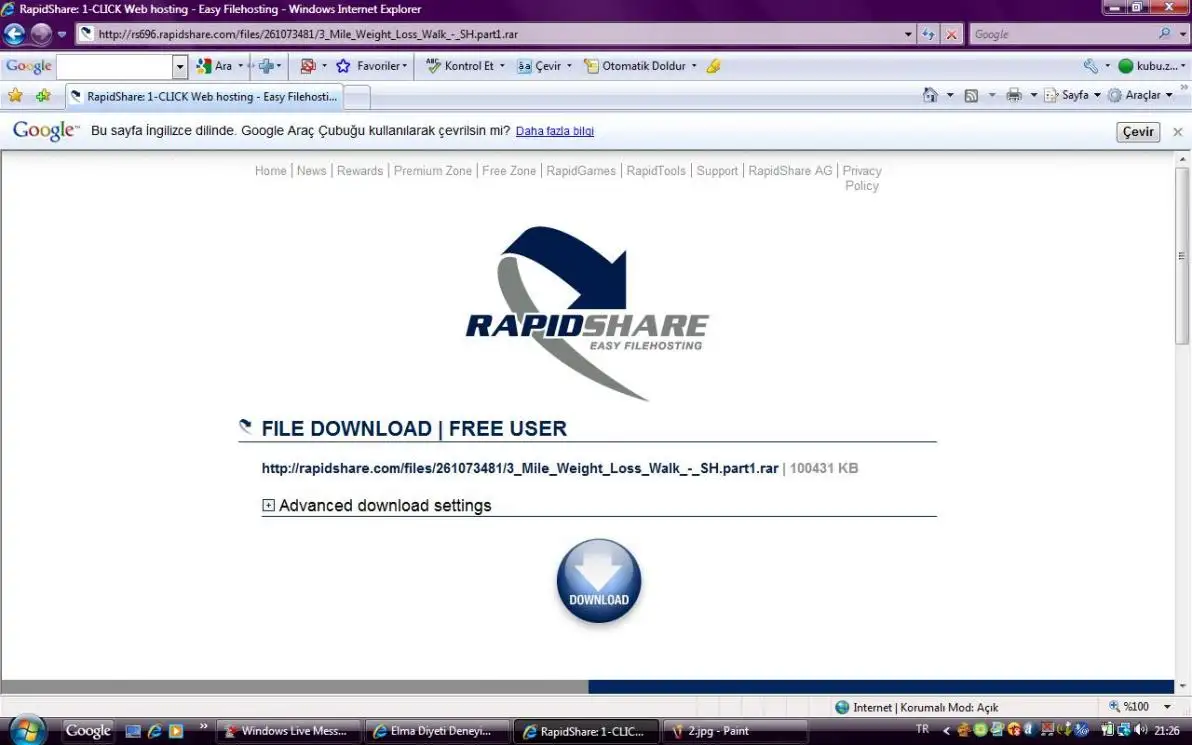Open the zoom level %100 dropdown
The width and height of the screenshot is (1192, 745).
pyautogui.click(x=1167, y=707)
